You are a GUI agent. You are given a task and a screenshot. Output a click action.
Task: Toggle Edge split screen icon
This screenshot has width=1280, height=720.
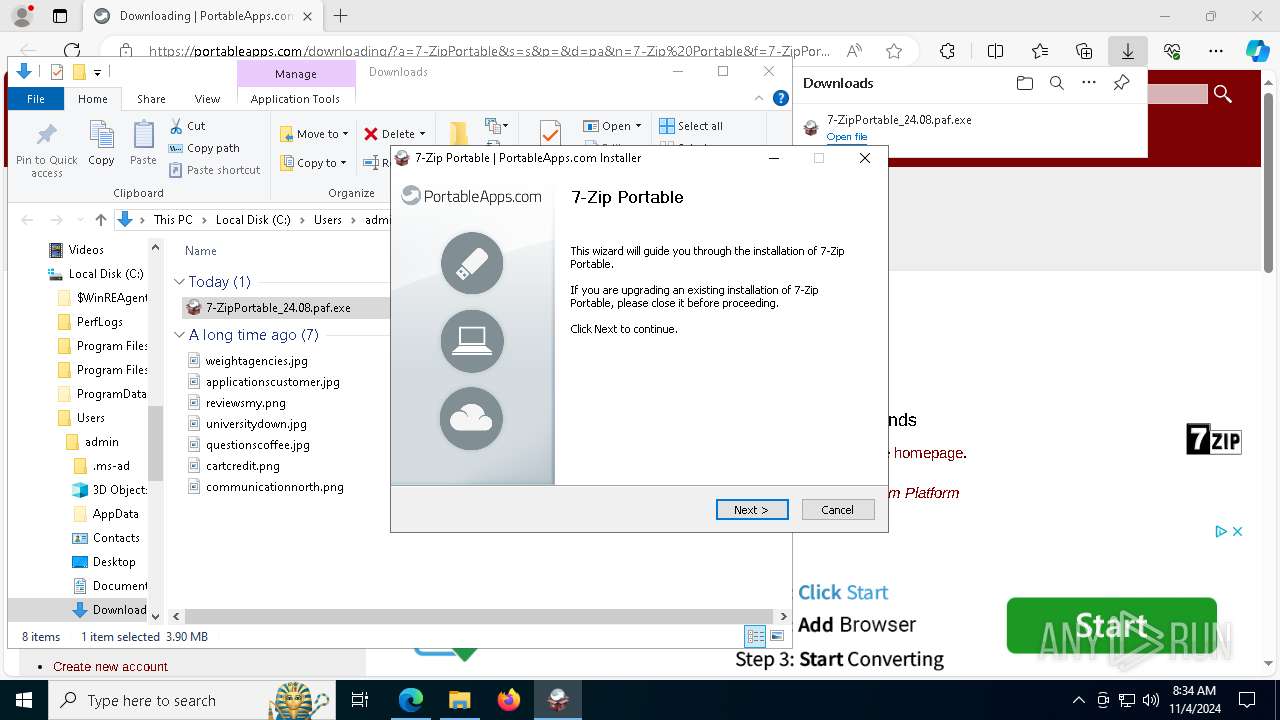(995, 51)
